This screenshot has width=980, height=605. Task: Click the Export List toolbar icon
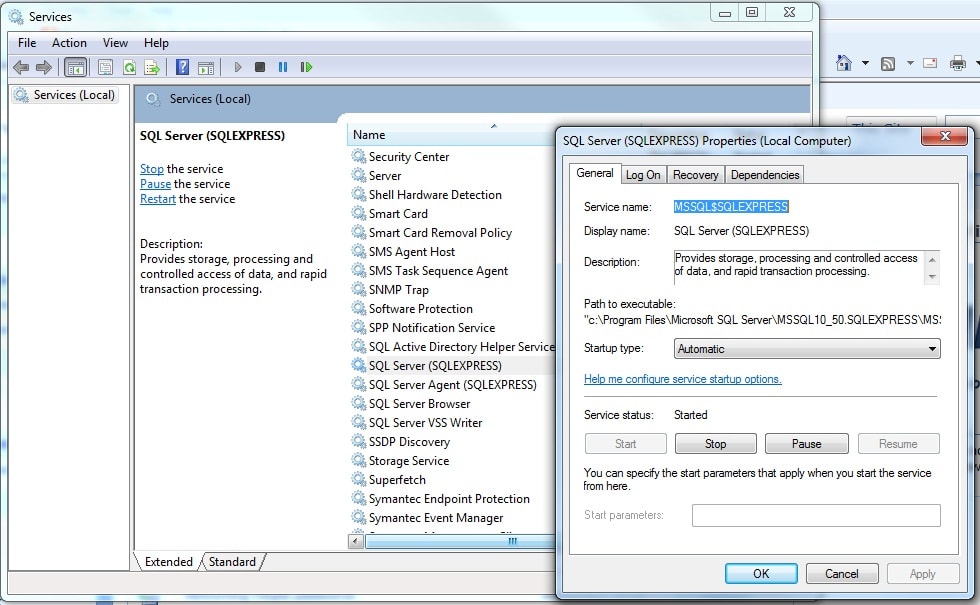point(152,67)
